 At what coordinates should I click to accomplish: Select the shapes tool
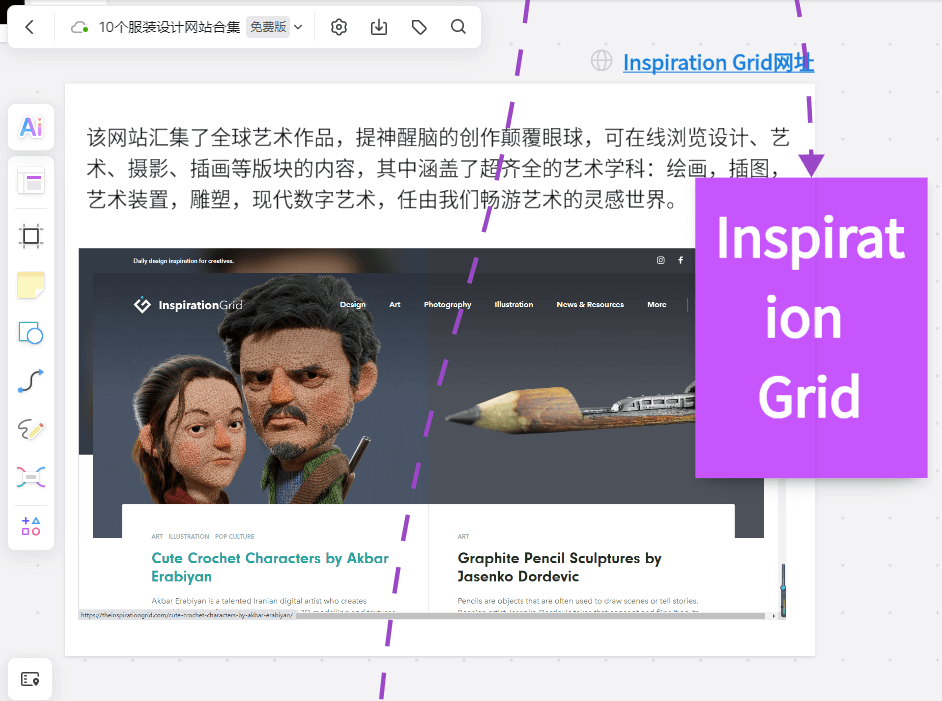click(x=31, y=333)
